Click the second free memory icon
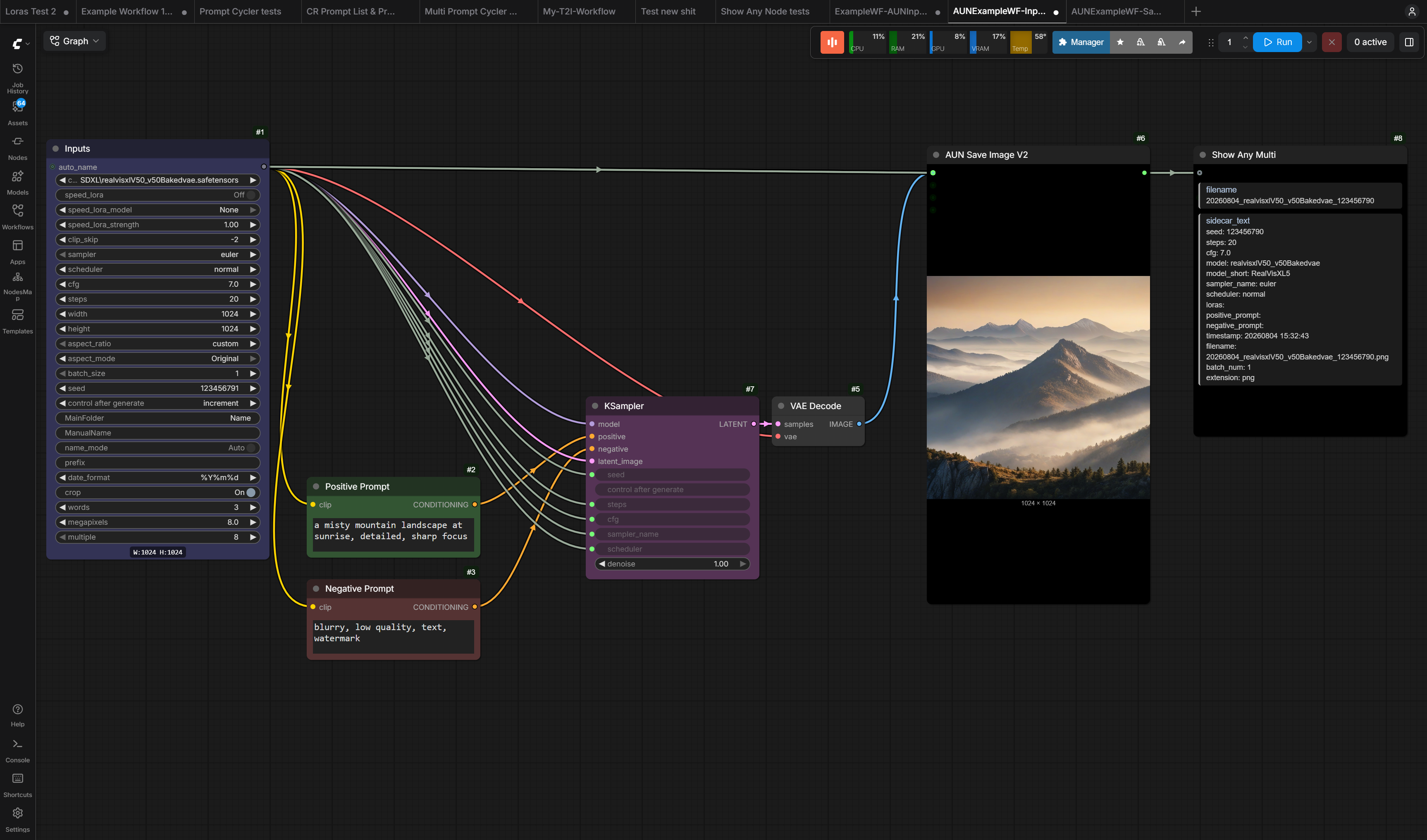 pyautogui.click(x=1161, y=42)
